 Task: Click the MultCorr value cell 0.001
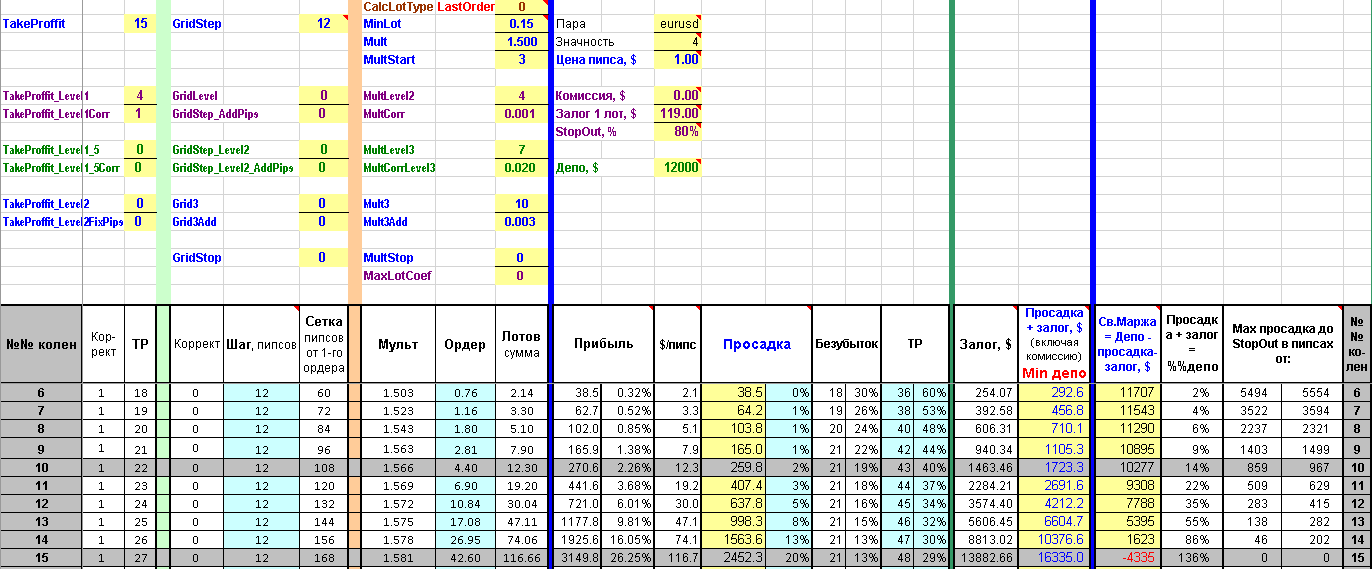pyautogui.click(x=522, y=114)
